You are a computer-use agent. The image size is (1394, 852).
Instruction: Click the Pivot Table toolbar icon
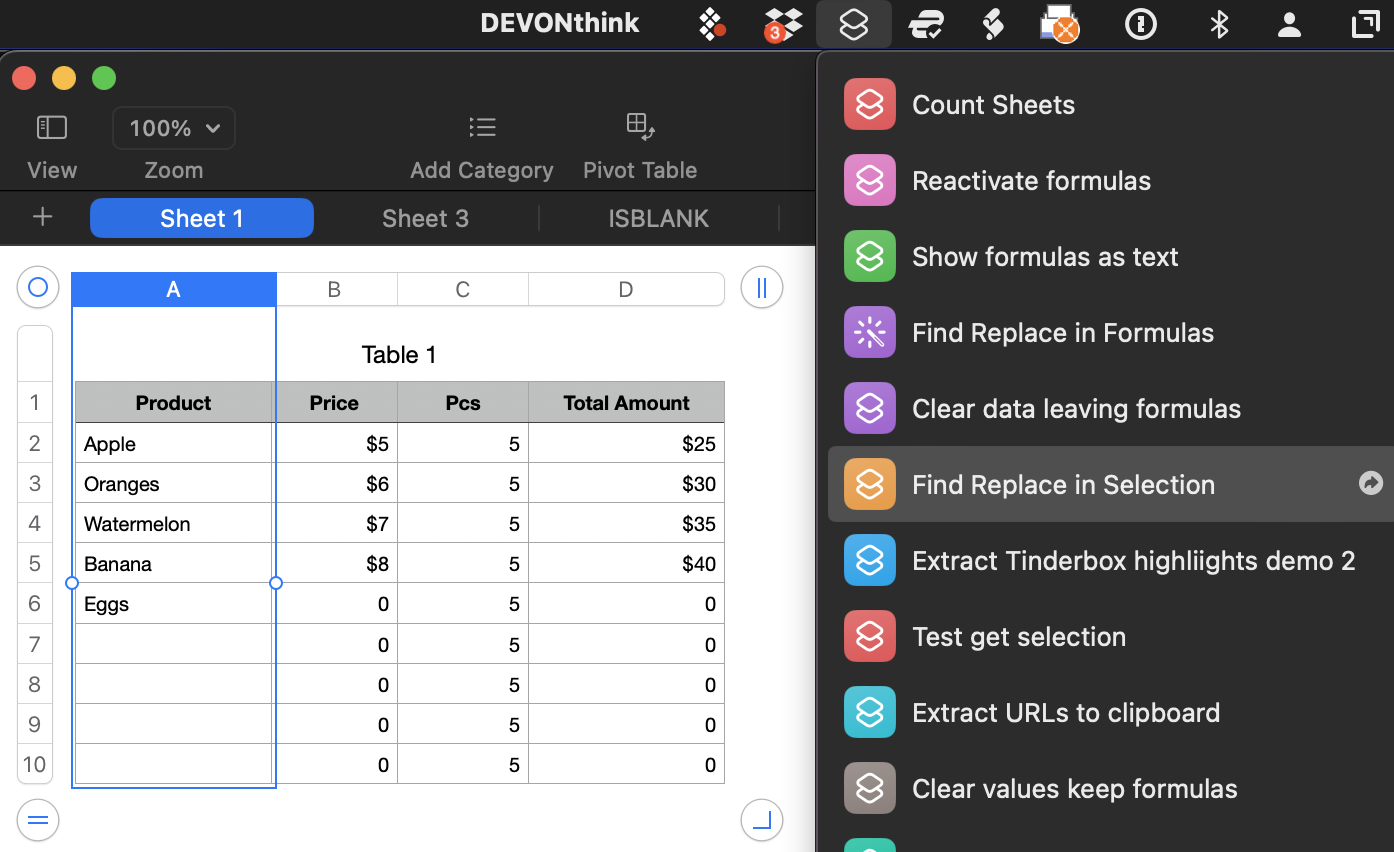(x=640, y=126)
